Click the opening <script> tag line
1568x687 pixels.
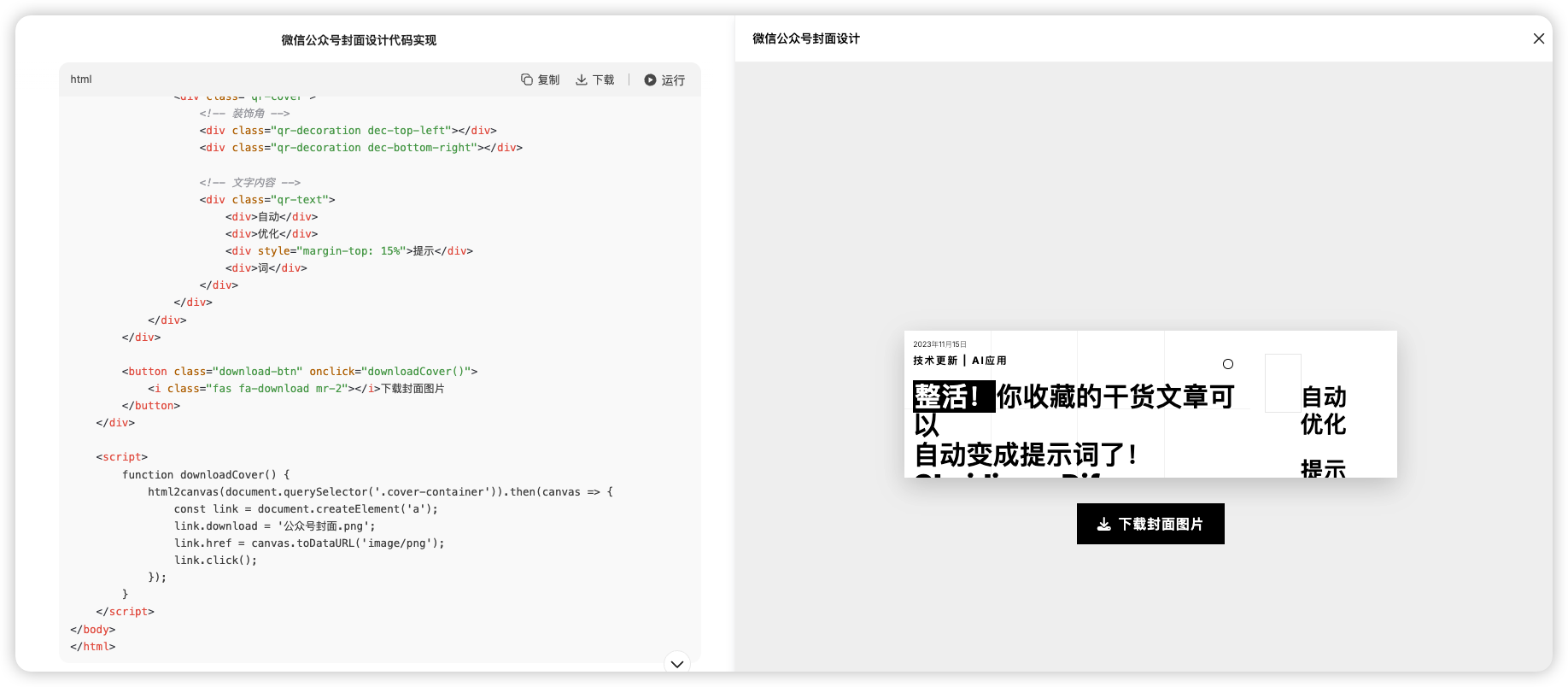[122, 456]
